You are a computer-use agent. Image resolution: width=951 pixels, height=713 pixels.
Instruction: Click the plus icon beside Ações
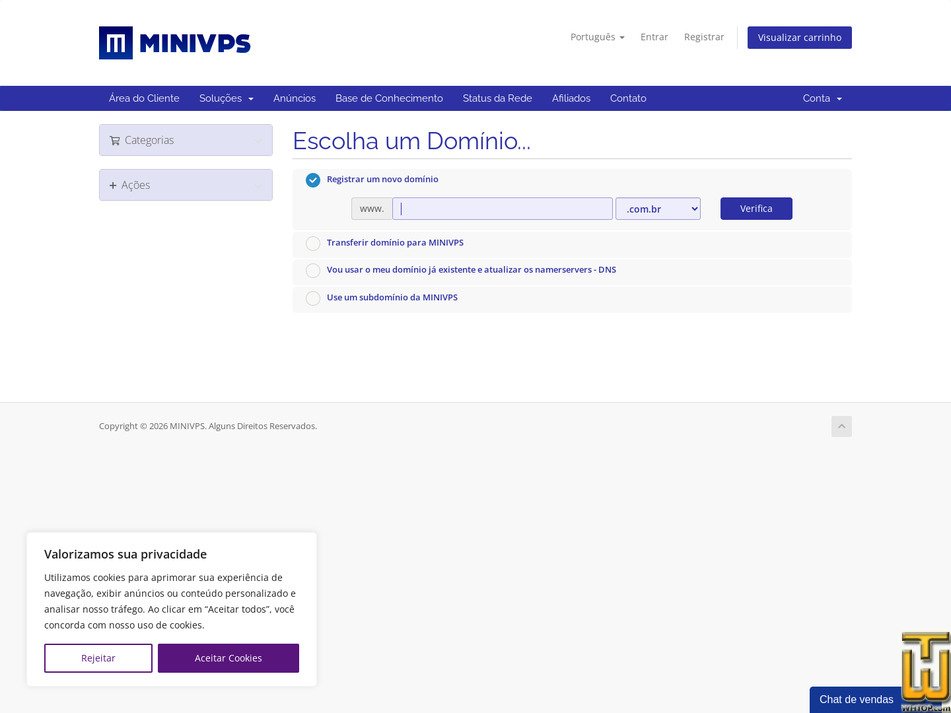click(113, 186)
